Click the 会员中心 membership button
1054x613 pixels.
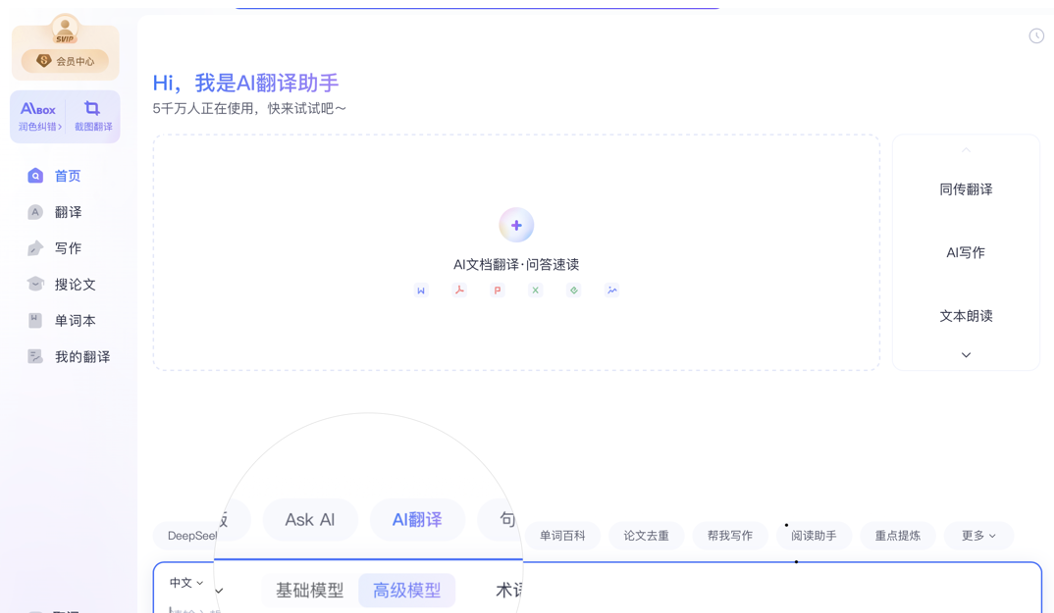[x=65, y=61]
